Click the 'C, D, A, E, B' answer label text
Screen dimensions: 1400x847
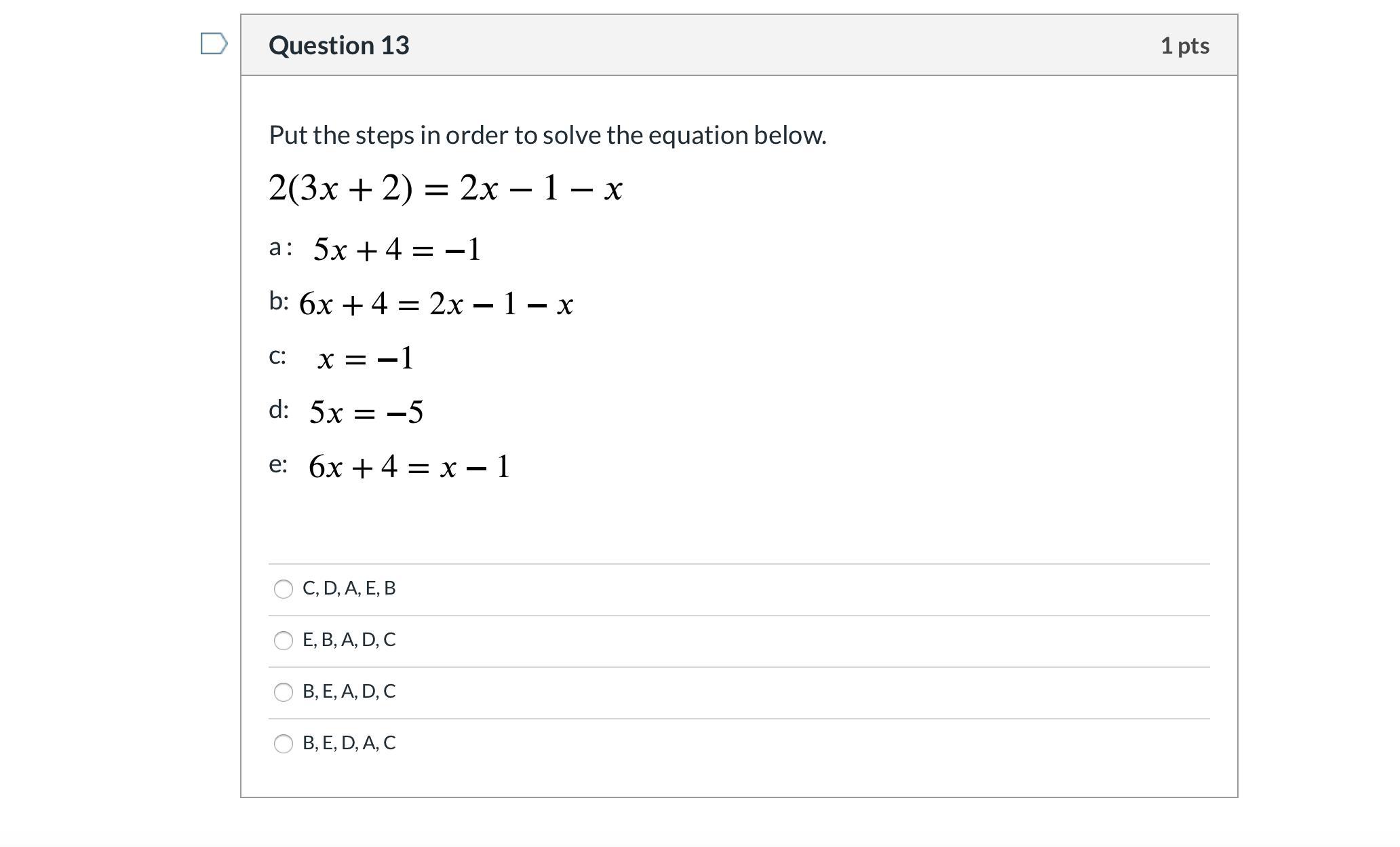click(349, 588)
